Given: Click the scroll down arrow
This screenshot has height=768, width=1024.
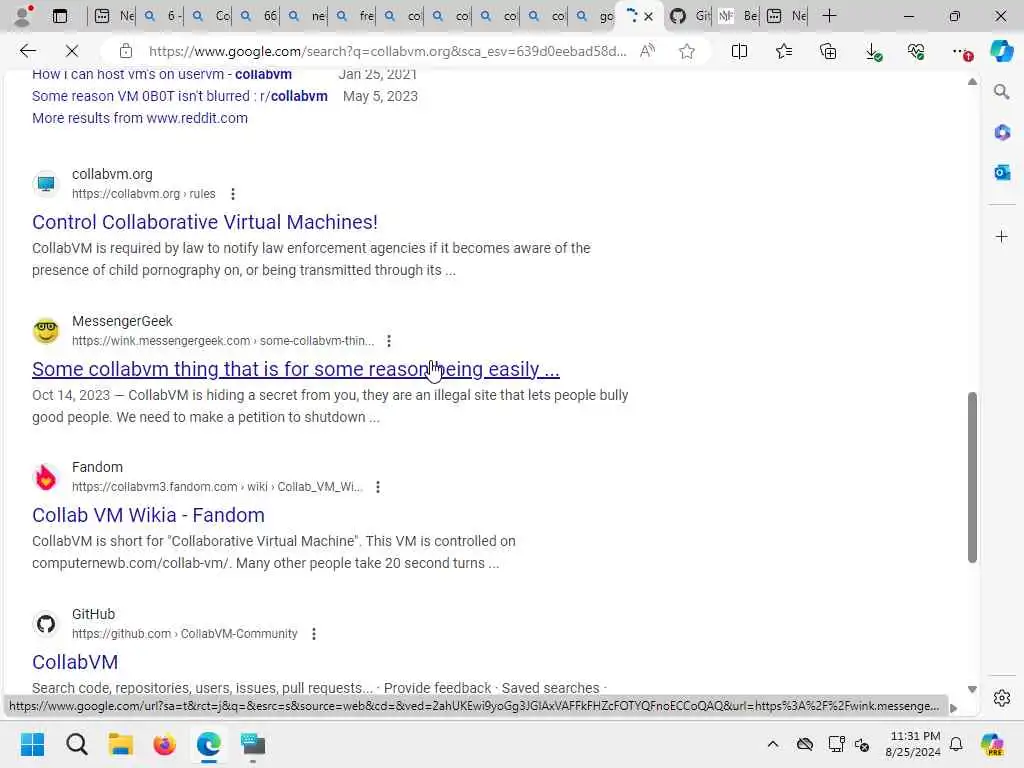Looking at the screenshot, I should (x=972, y=690).
